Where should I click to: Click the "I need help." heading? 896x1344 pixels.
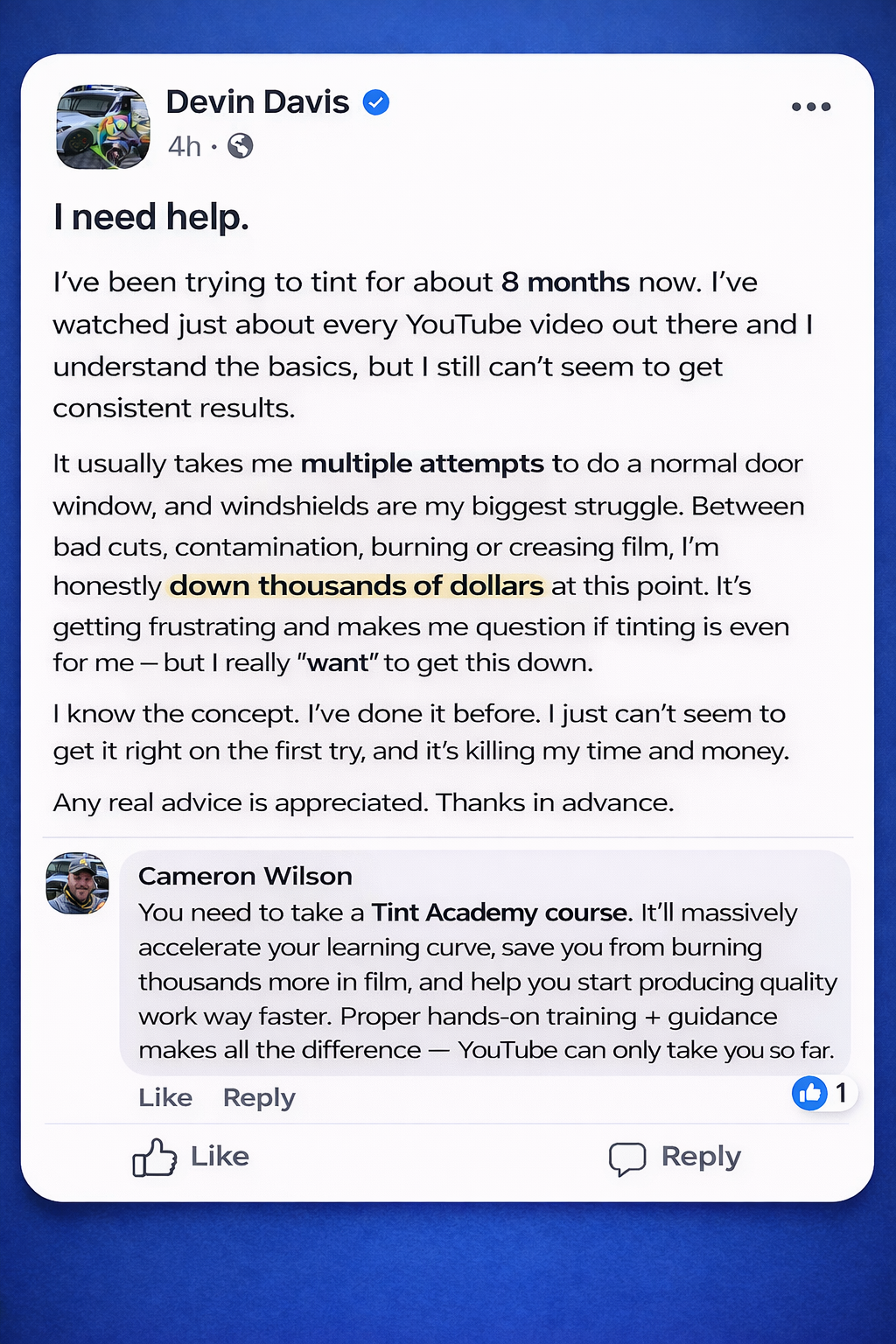pyautogui.click(x=150, y=217)
